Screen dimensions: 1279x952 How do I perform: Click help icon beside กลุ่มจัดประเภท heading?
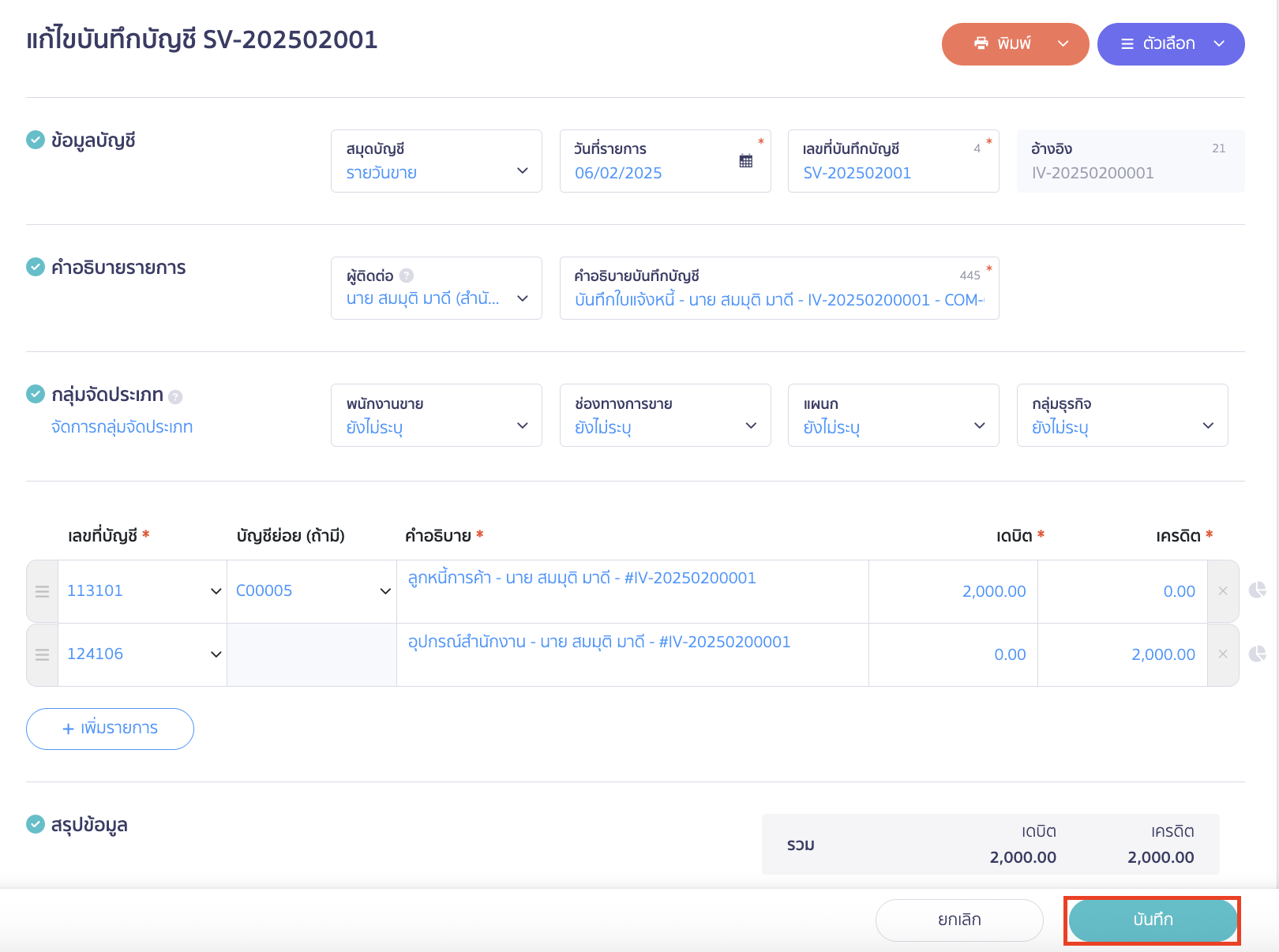coord(175,396)
